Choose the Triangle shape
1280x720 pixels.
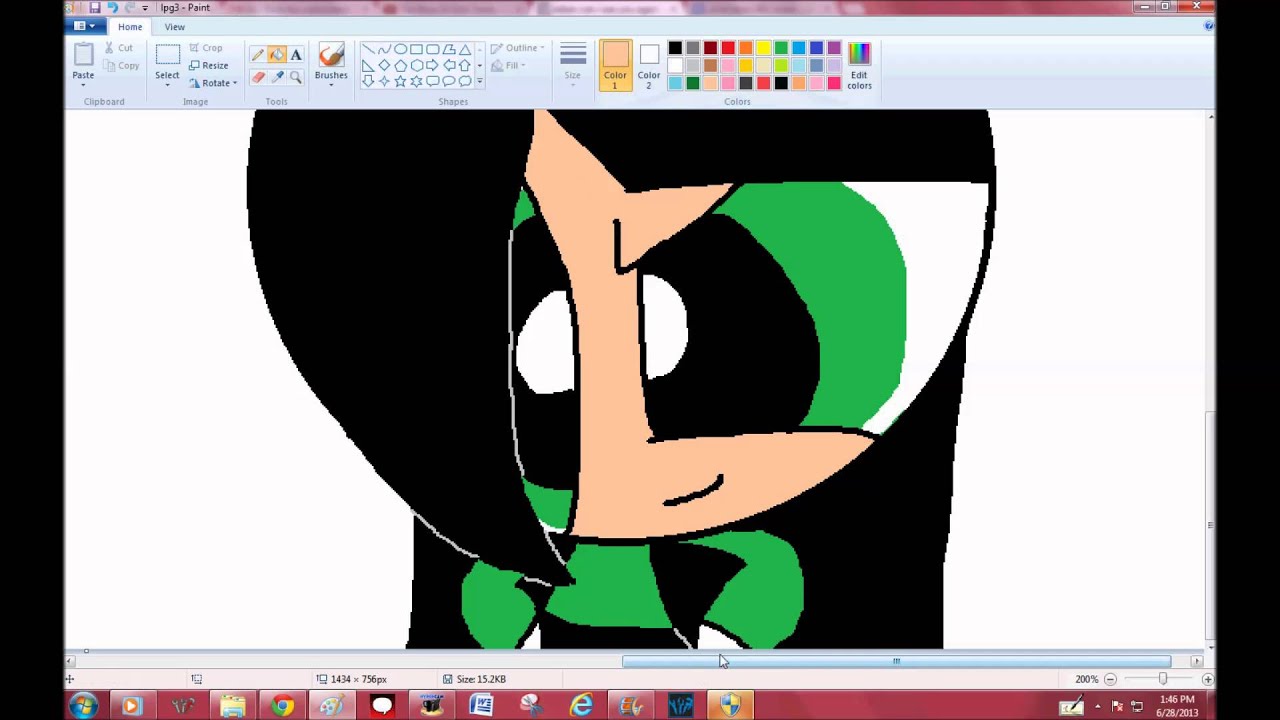tap(465, 49)
